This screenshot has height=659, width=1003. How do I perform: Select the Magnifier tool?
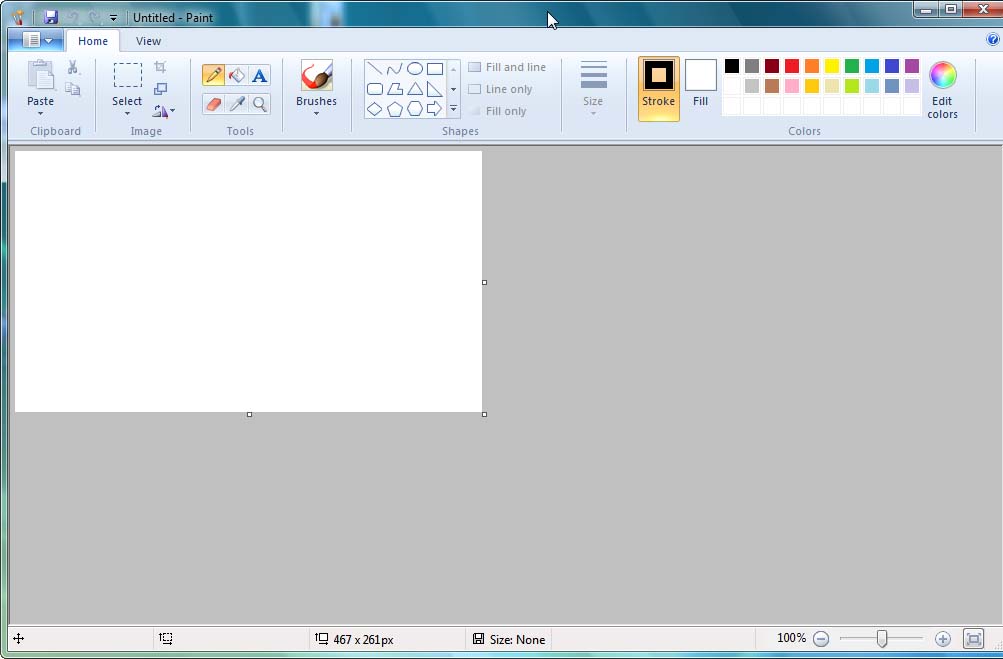259,102
